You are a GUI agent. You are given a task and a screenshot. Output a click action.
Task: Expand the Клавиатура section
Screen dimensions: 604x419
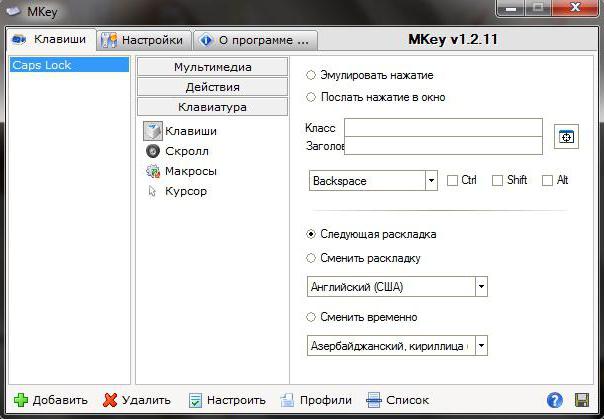[212, 107]
